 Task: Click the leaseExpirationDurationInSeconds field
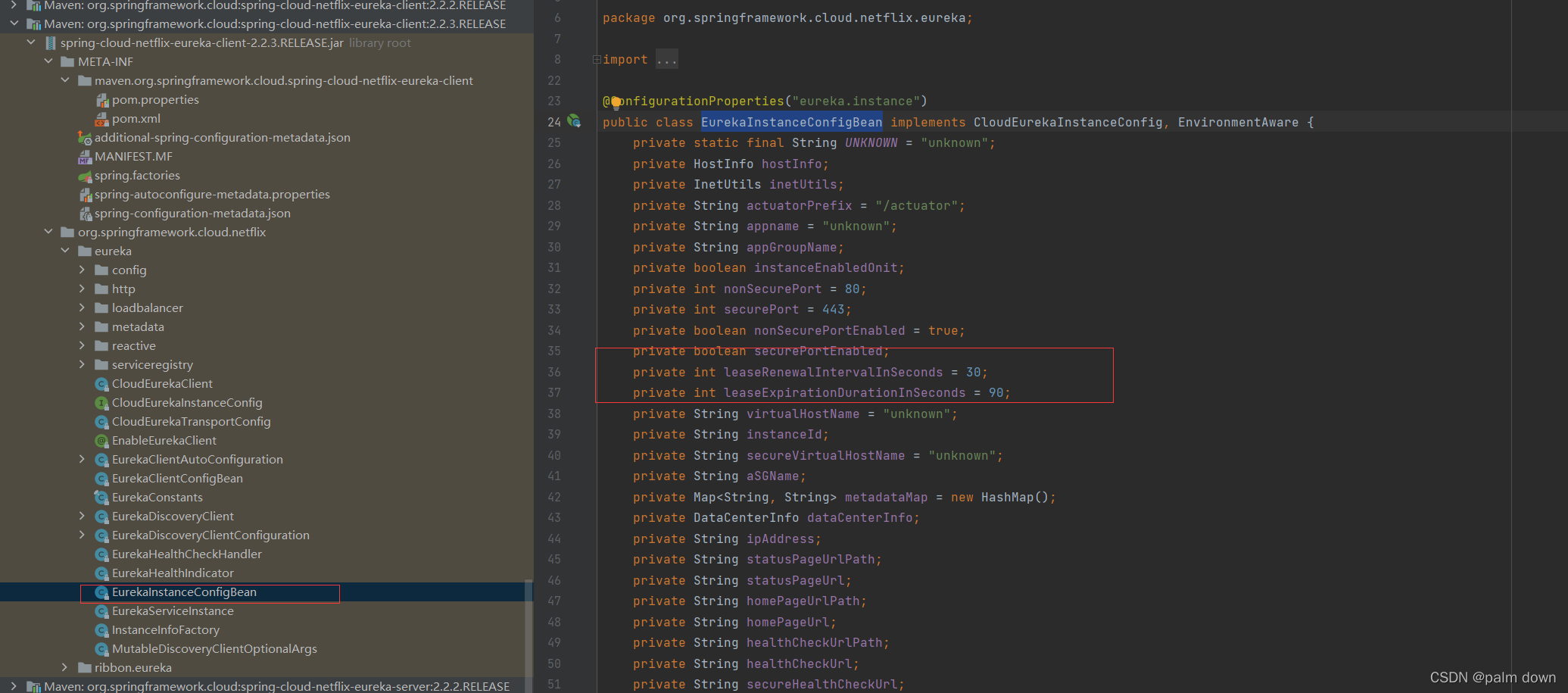[x=845, y=393]
